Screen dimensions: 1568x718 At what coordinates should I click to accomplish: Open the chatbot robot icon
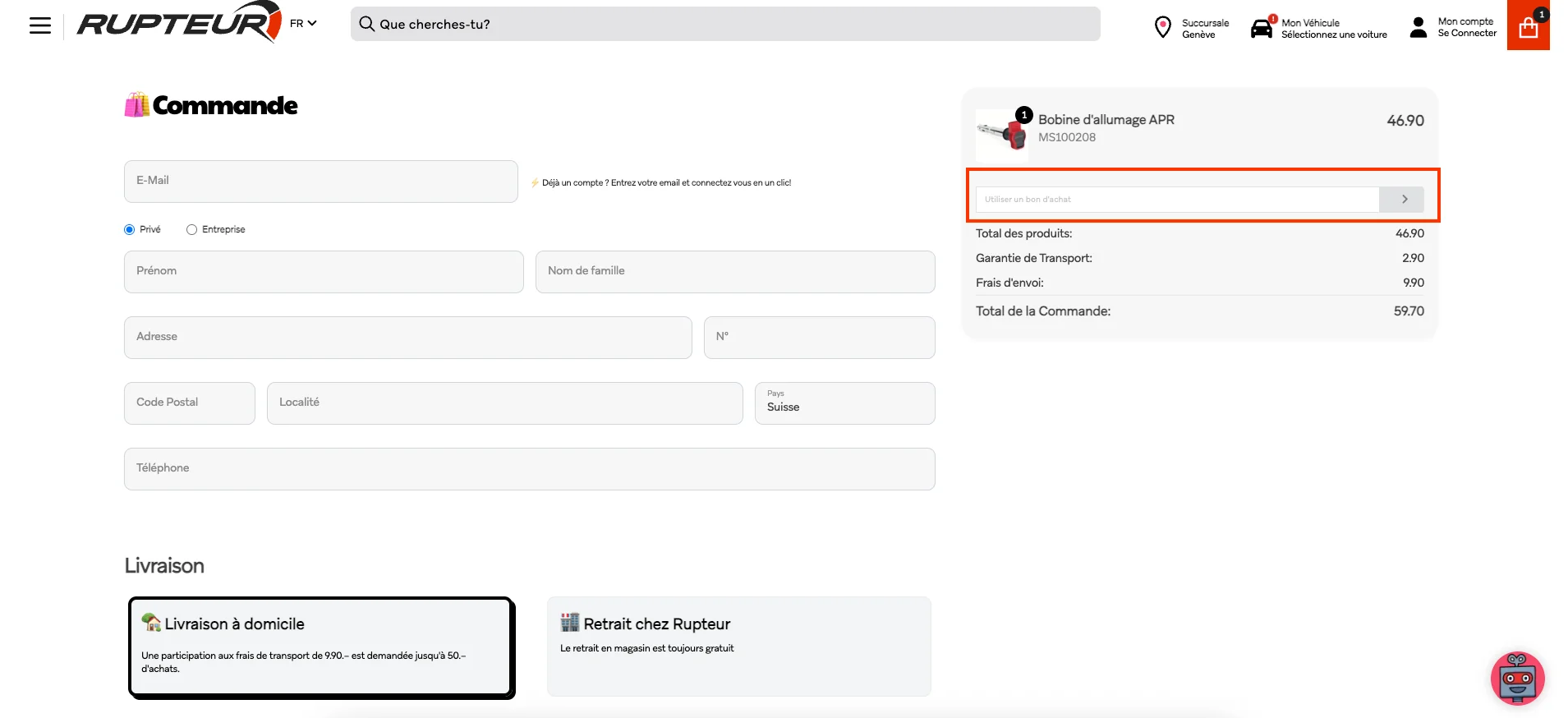pyautogui.click(x=1518, y=679)
